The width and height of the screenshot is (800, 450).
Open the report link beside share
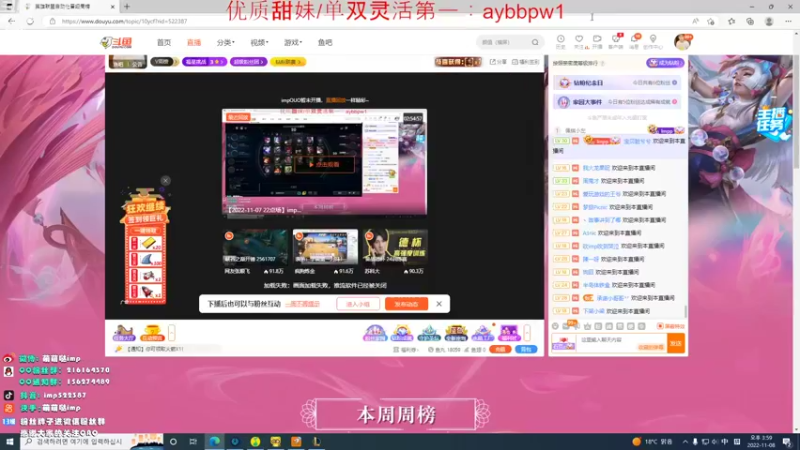(x=526, y=62)
